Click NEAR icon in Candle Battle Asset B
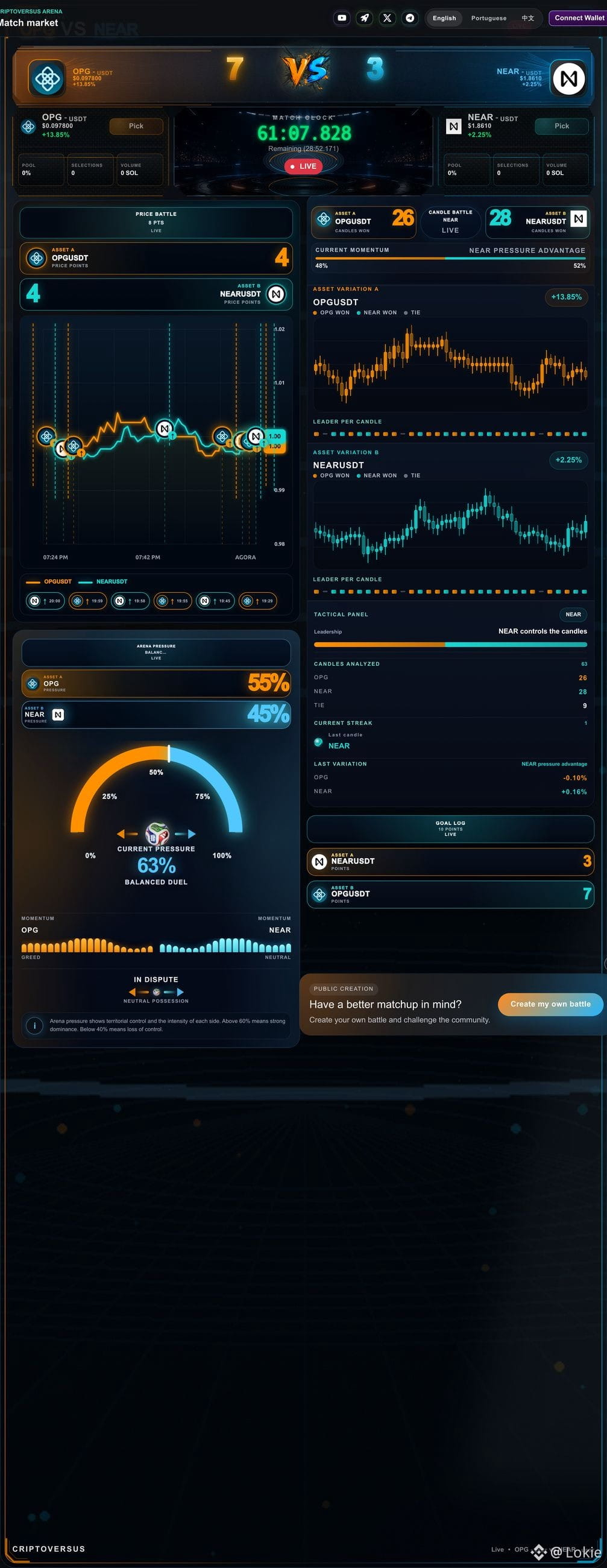607x1568 pixels. click(579, 218)
